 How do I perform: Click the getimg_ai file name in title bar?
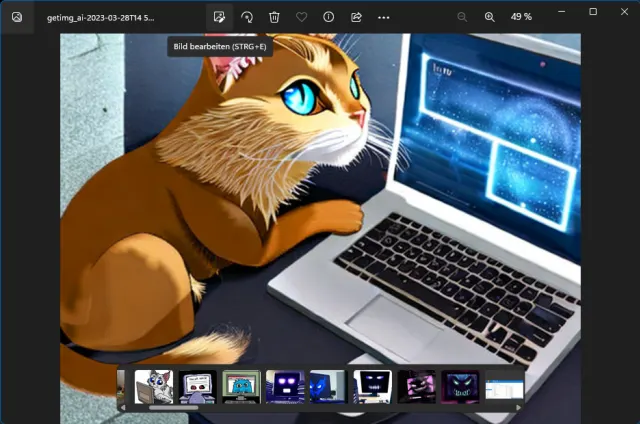(100, 17)
